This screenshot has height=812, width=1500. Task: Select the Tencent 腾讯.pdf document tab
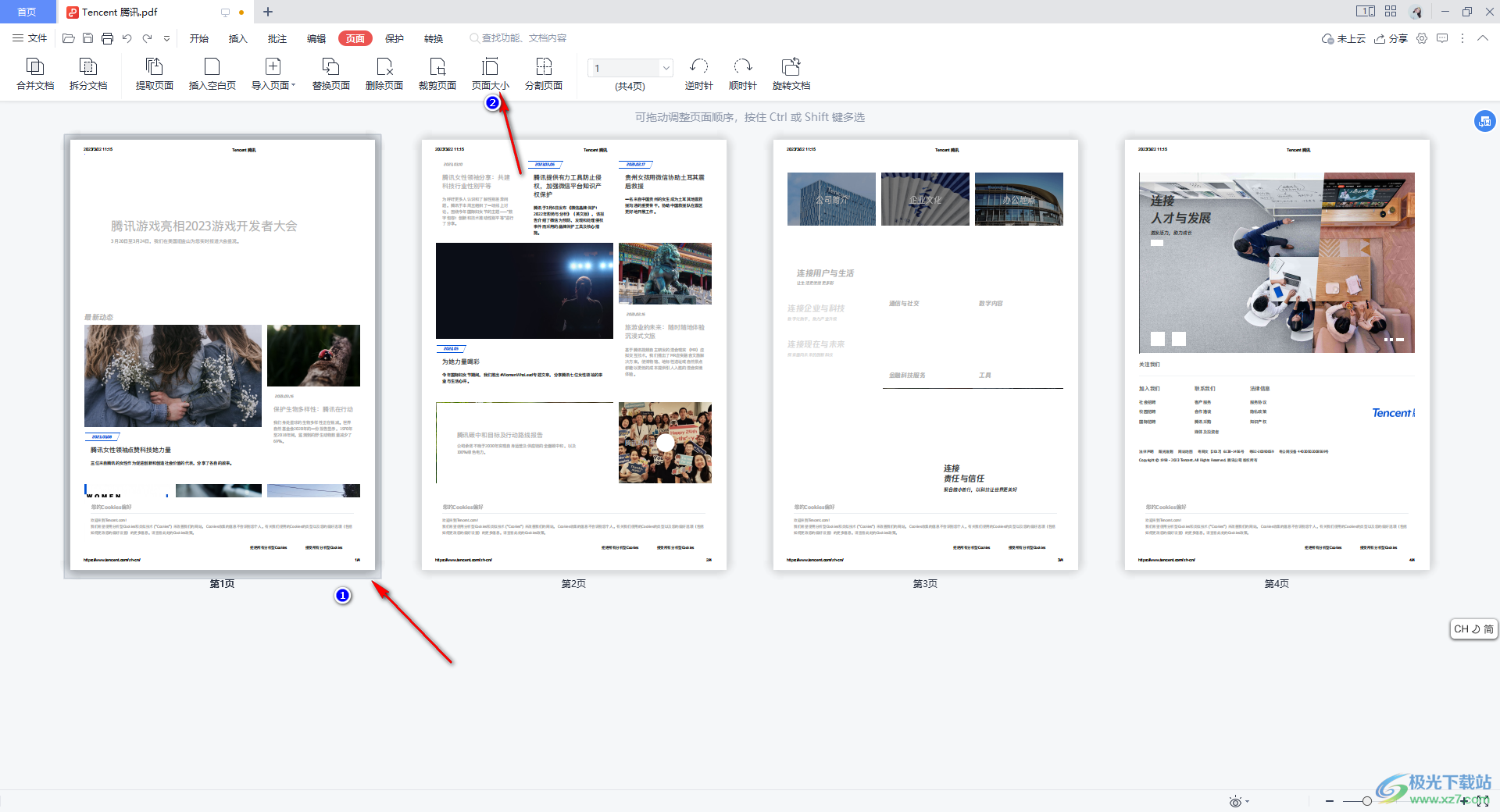(x=120, y=12)
